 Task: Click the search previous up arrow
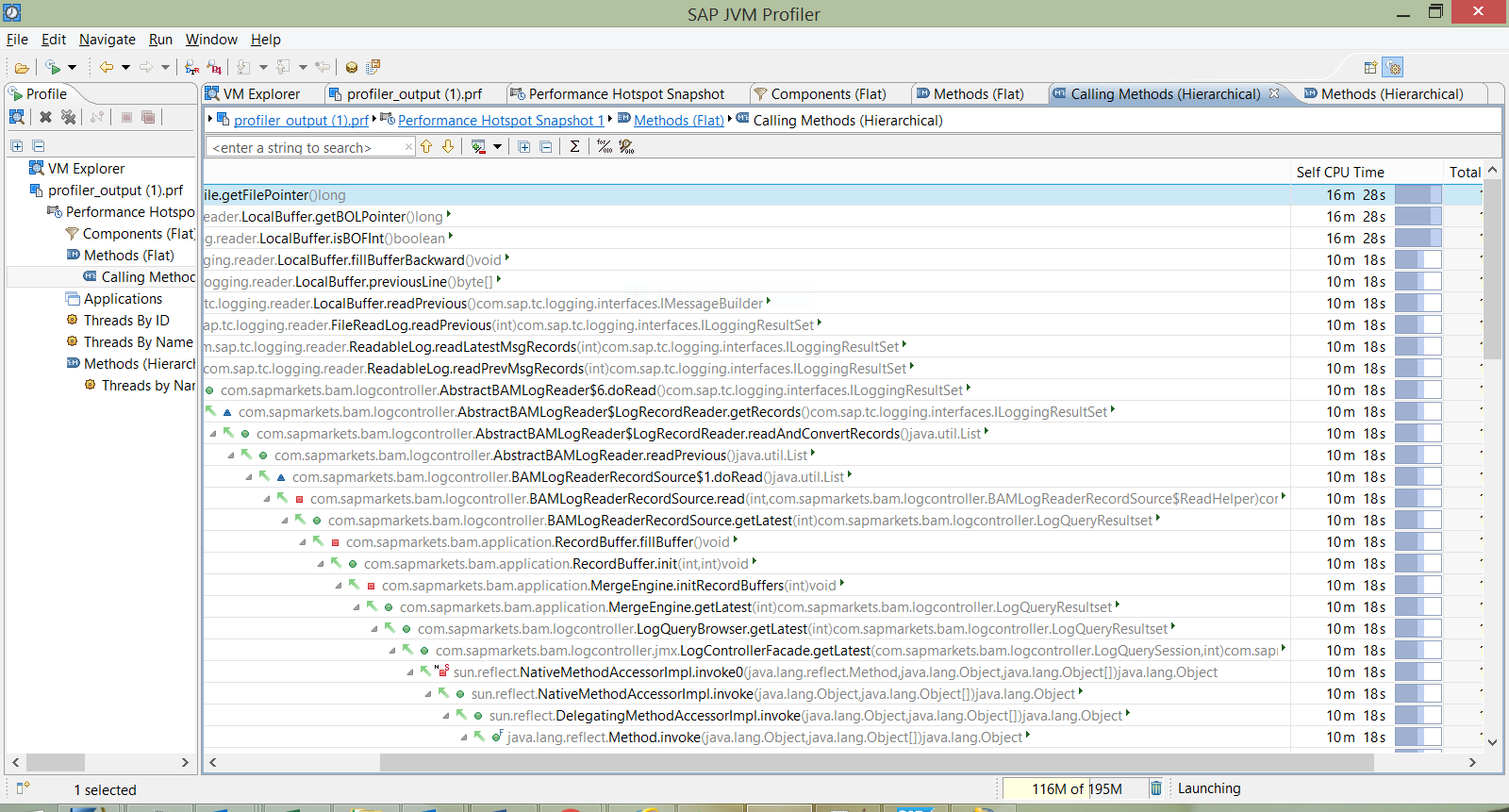pos(426,146)
